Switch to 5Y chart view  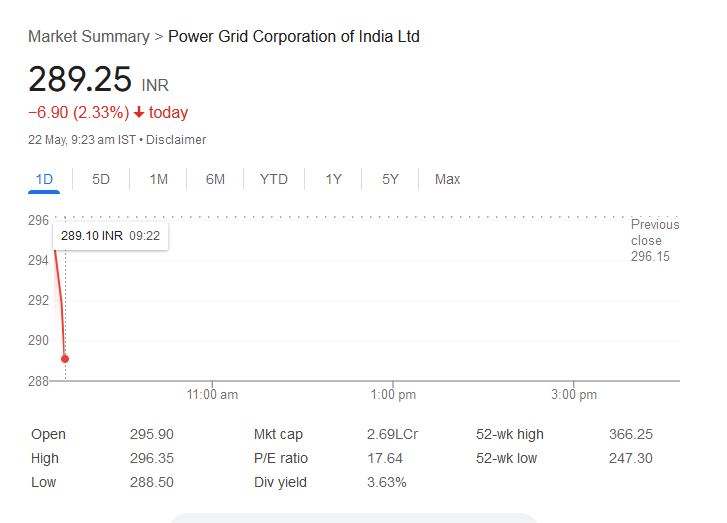click(390, 179)
